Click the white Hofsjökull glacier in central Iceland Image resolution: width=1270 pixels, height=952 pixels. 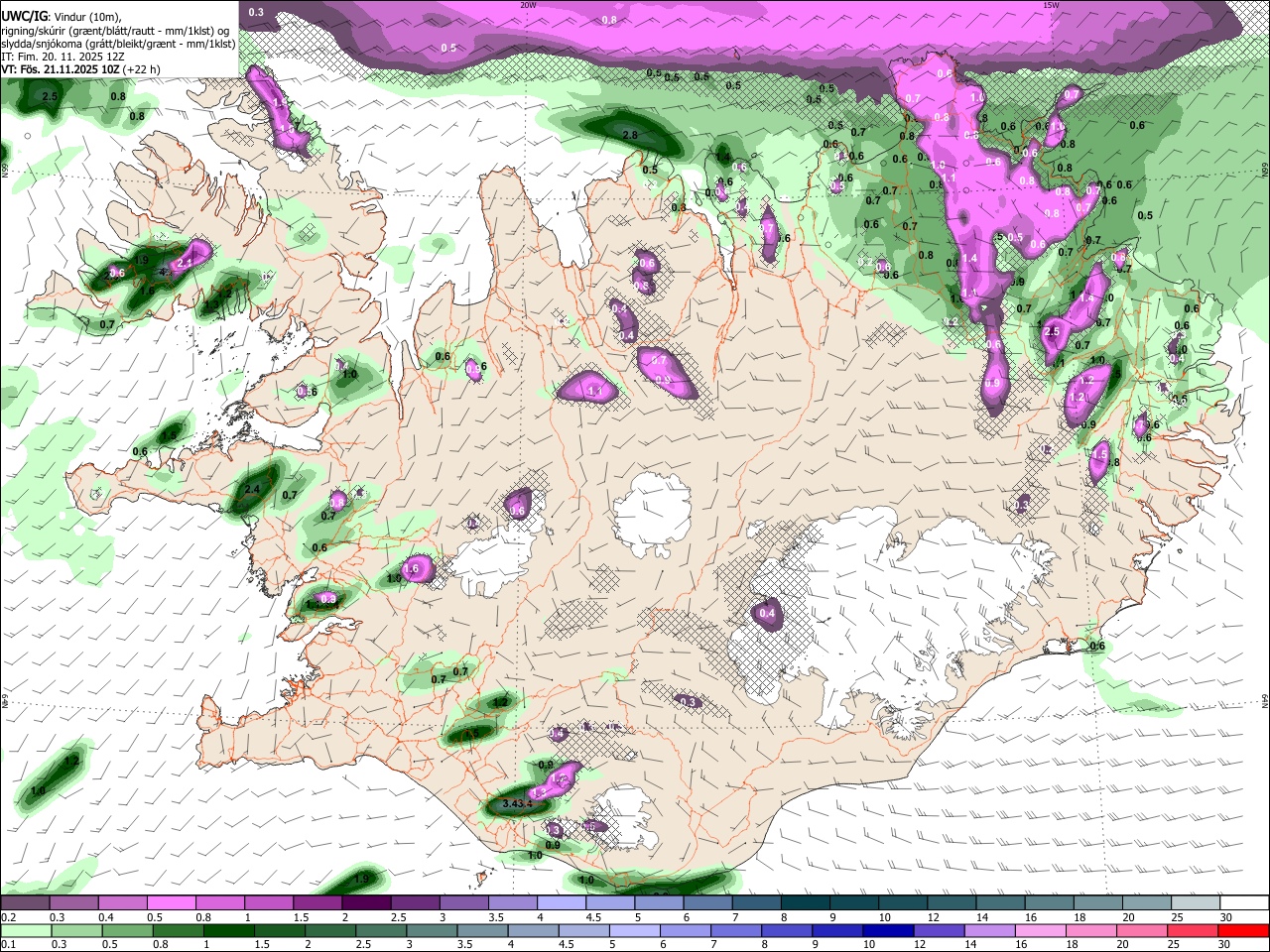pyautogui.click(x=652, y=517)
